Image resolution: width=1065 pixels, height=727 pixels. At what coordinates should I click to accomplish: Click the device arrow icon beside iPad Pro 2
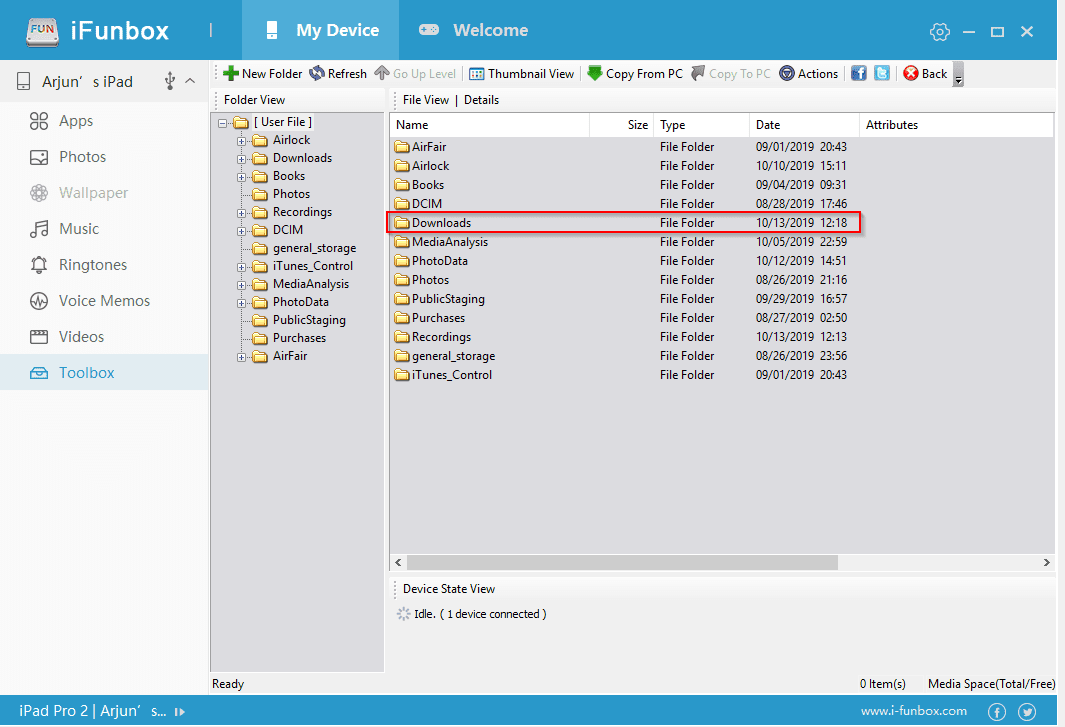[x=180, y=712]
